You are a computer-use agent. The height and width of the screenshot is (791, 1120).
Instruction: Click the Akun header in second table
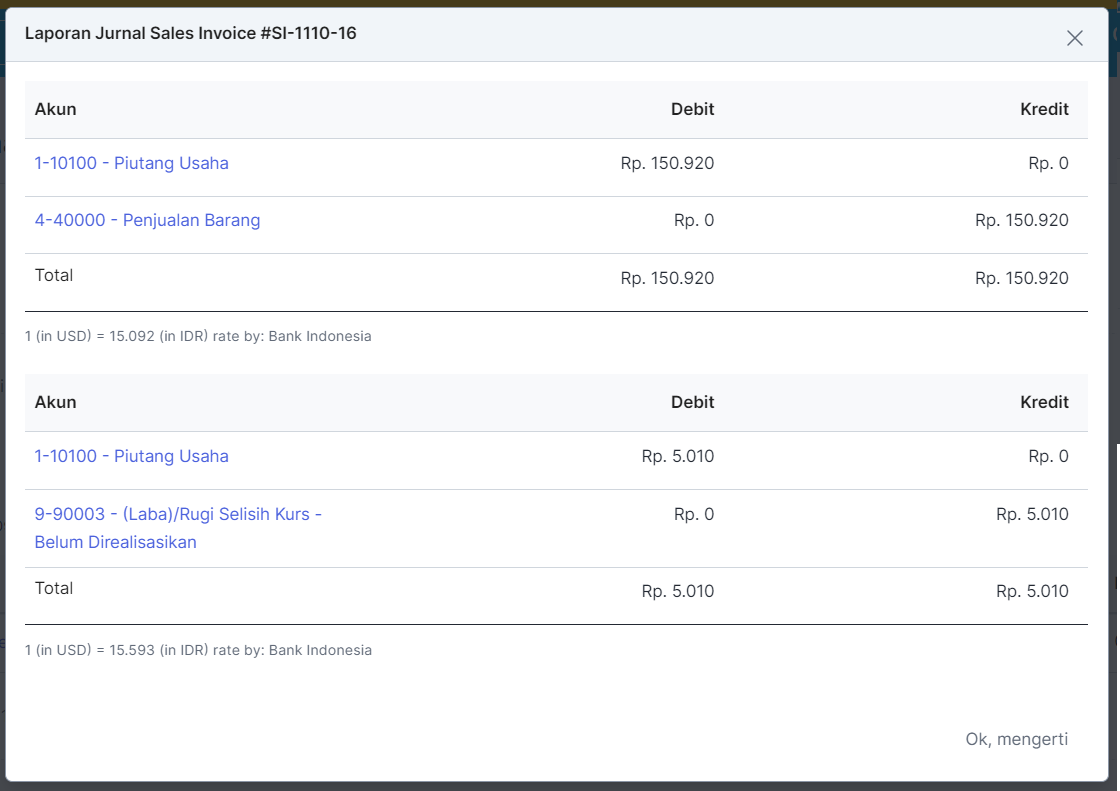[56, 402]
